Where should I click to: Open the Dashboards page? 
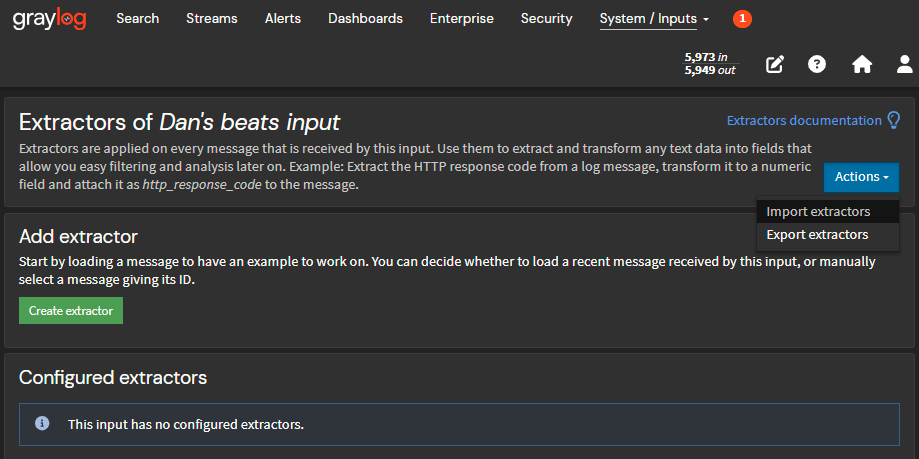tap(365, 19)
